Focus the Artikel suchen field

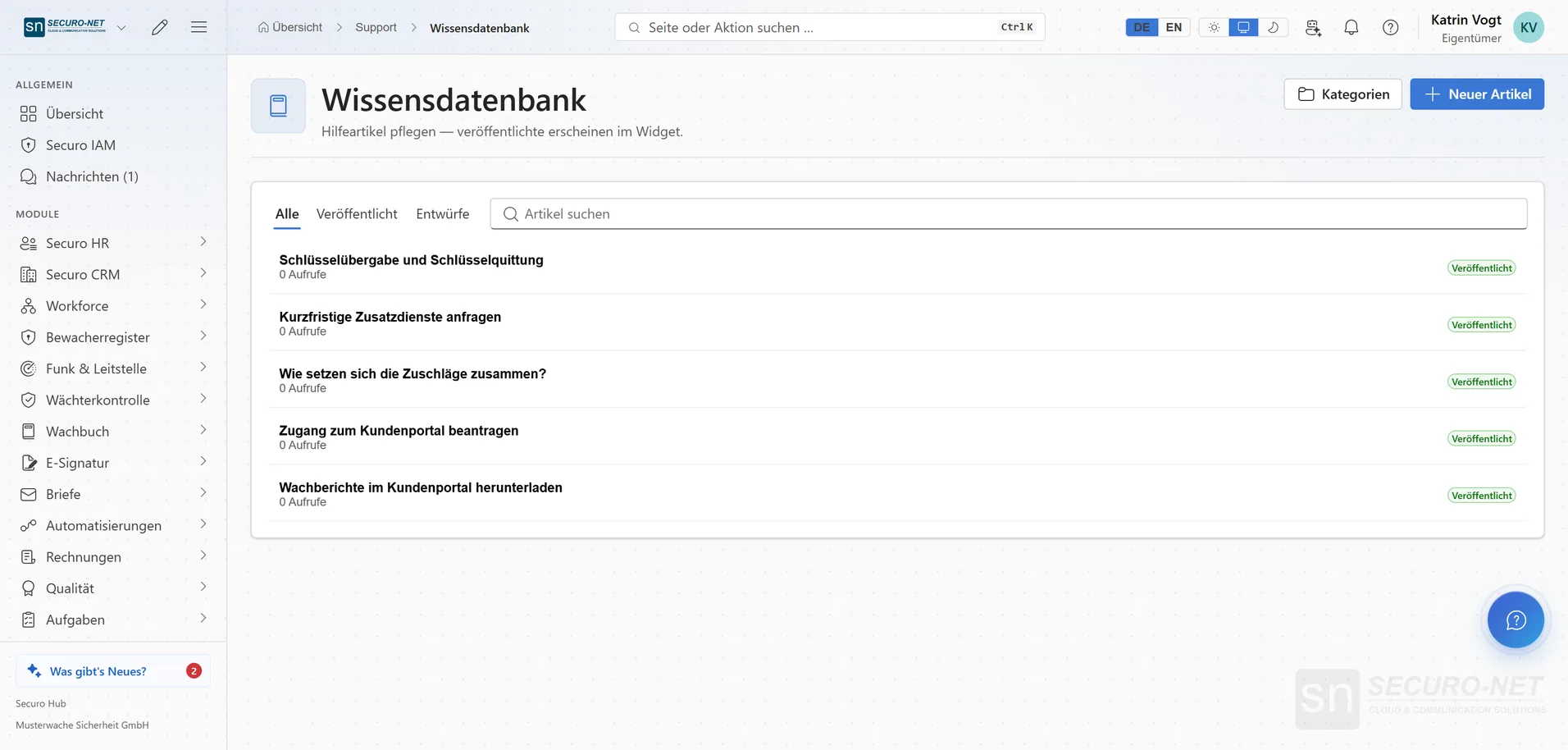click(x=1009, y=214)
